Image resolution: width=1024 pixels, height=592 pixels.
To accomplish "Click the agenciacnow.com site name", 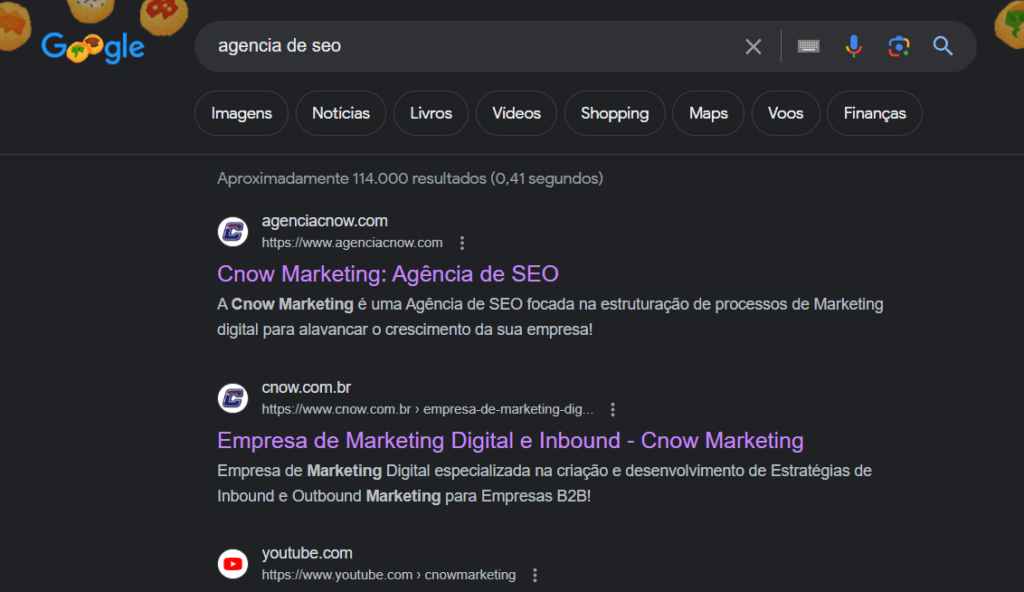I will (x=325, y=221).
